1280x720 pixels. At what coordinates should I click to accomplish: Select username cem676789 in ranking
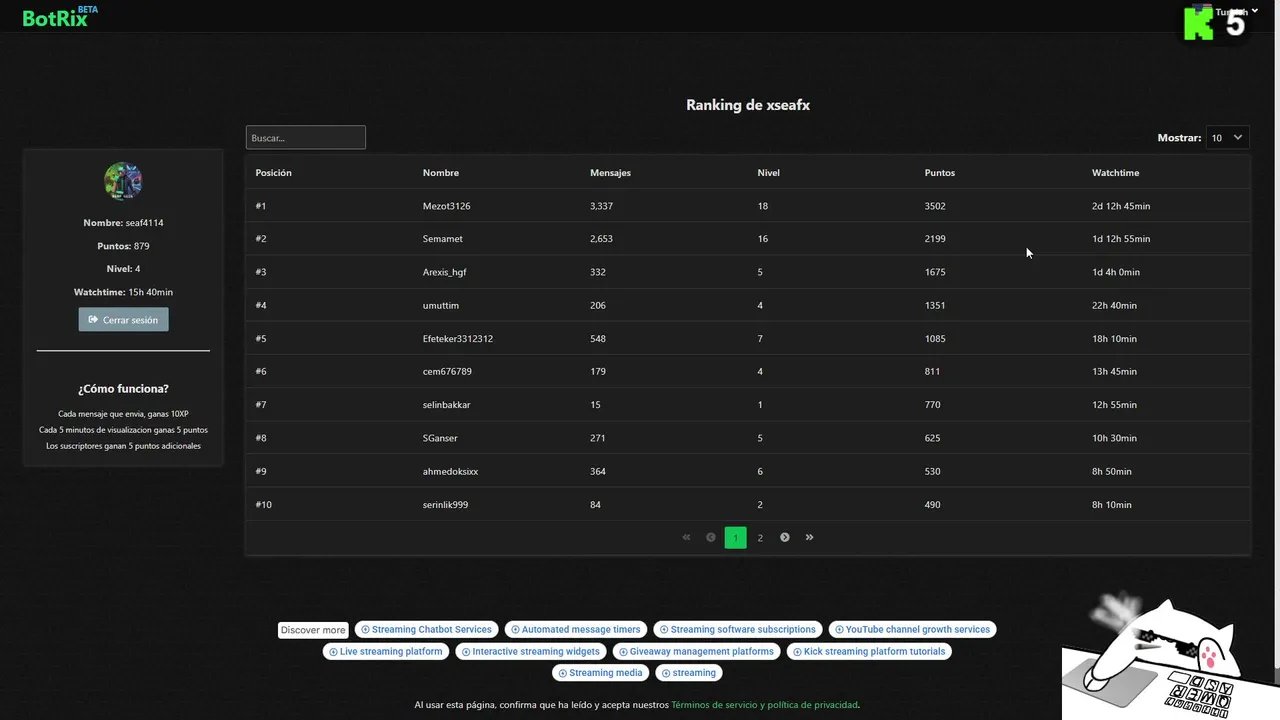click(x=447, y=372)
